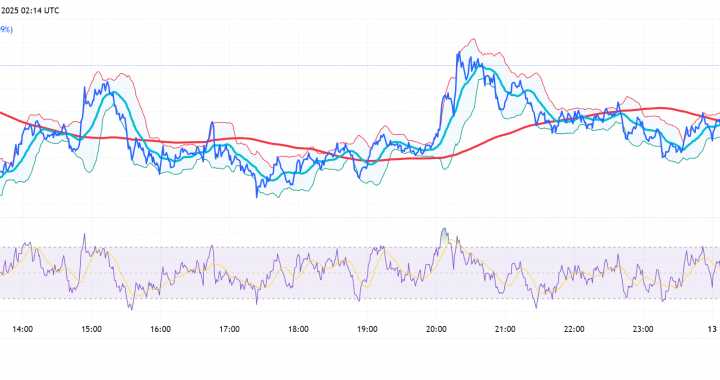Click the 02:14 UTC timestamp text
720x380 pixels.
[39, 10]
